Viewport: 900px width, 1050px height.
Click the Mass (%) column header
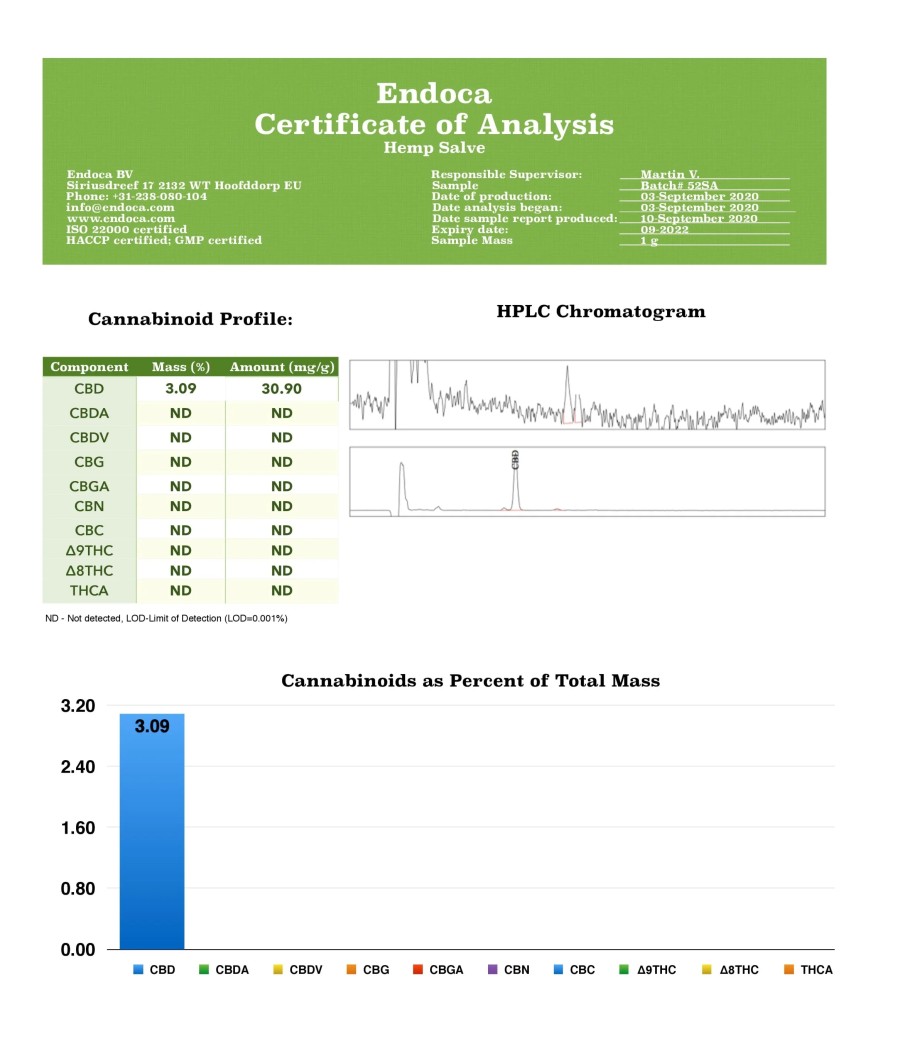click(x=180, y=367)
